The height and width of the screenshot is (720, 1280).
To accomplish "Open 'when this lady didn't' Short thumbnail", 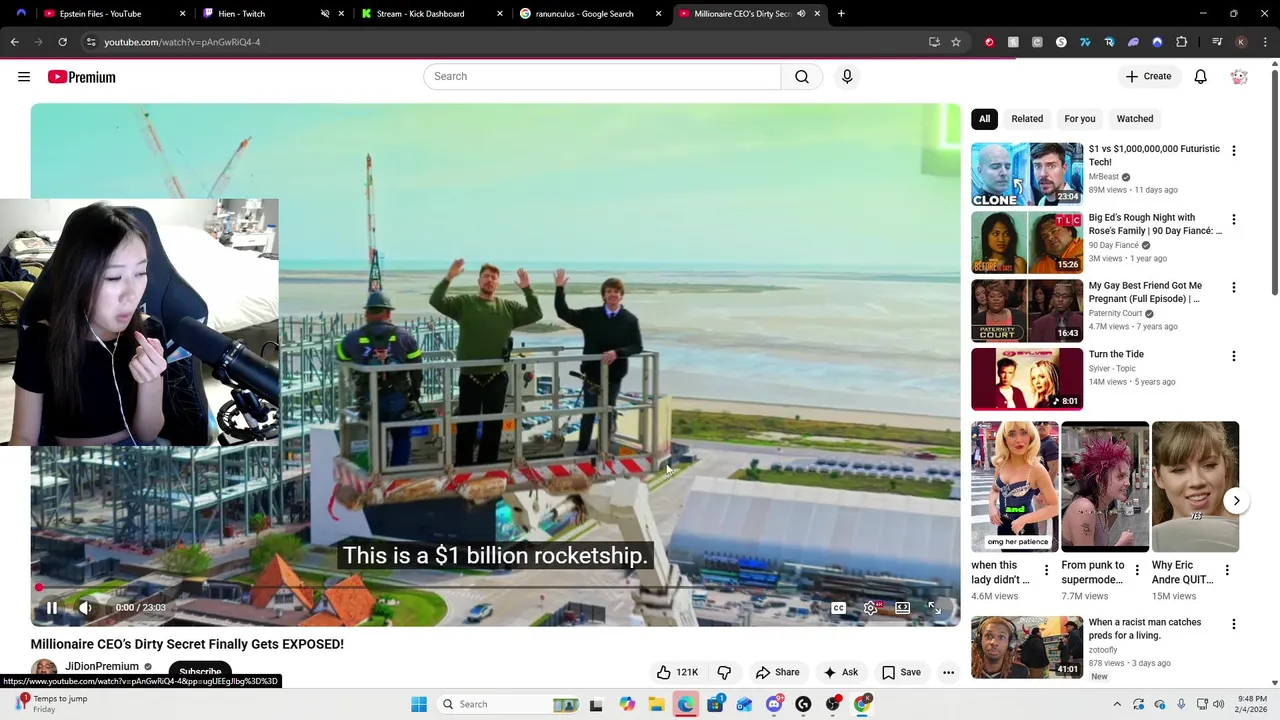I will click(1015, 487).
